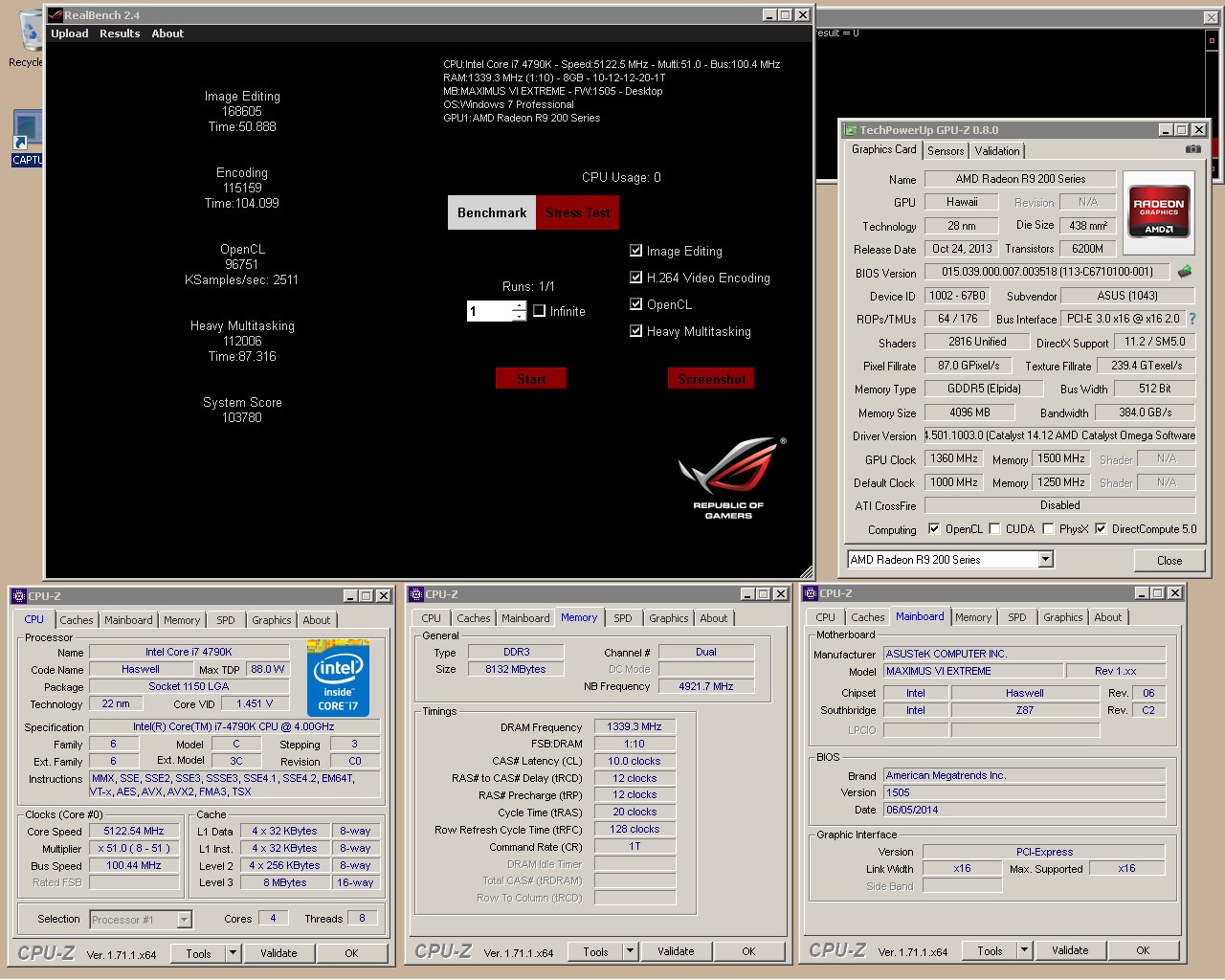Open the RealBench Upload menu
1225x980 pixels.
(70, 33)
